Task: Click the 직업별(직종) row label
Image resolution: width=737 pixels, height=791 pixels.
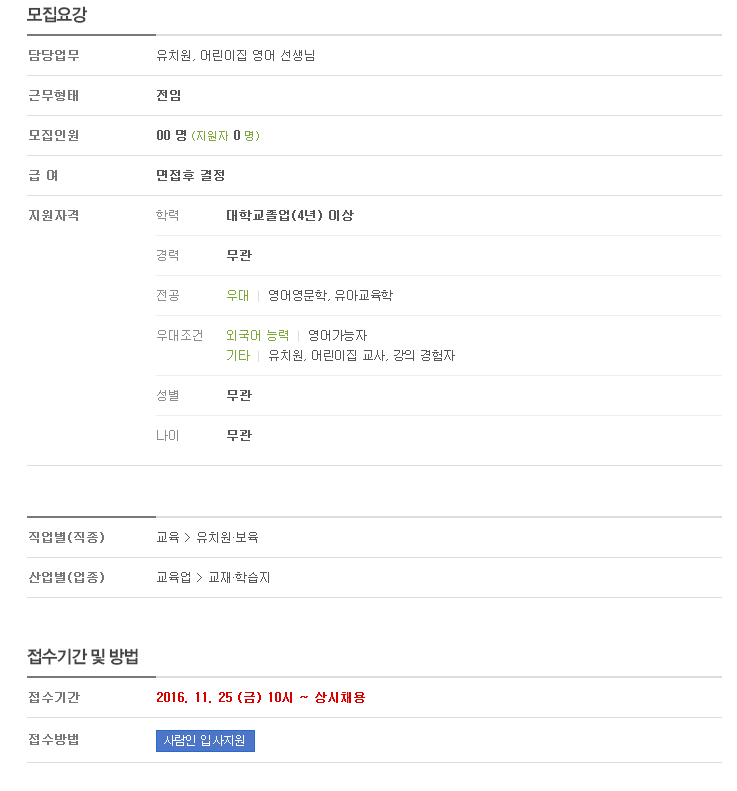Action: [67, 537]
